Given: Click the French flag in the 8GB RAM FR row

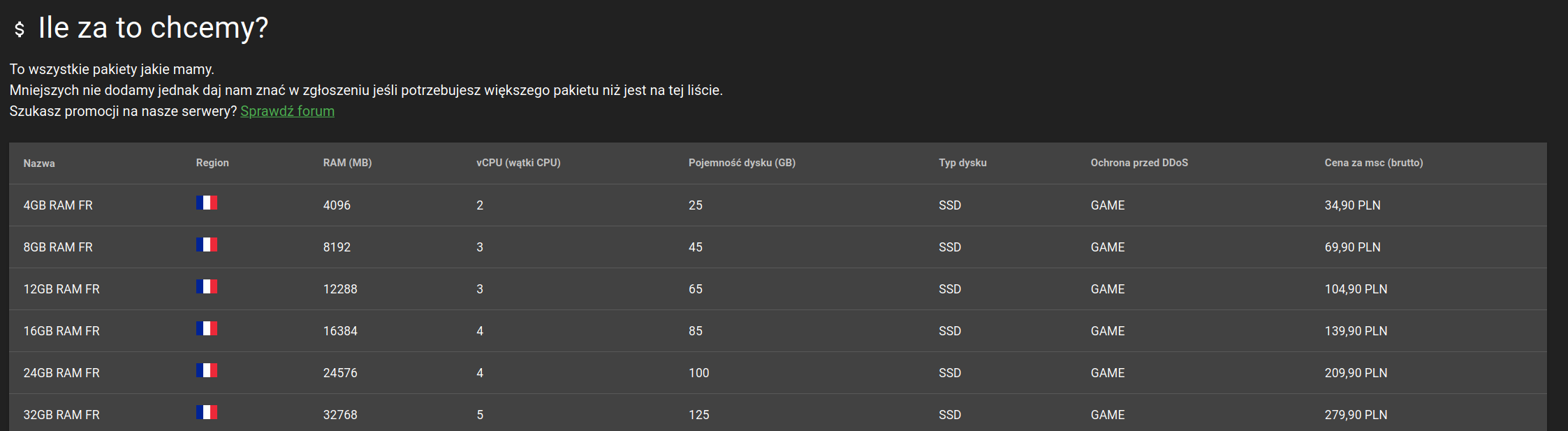Looking at the screenshot, I should pos(207,244).
